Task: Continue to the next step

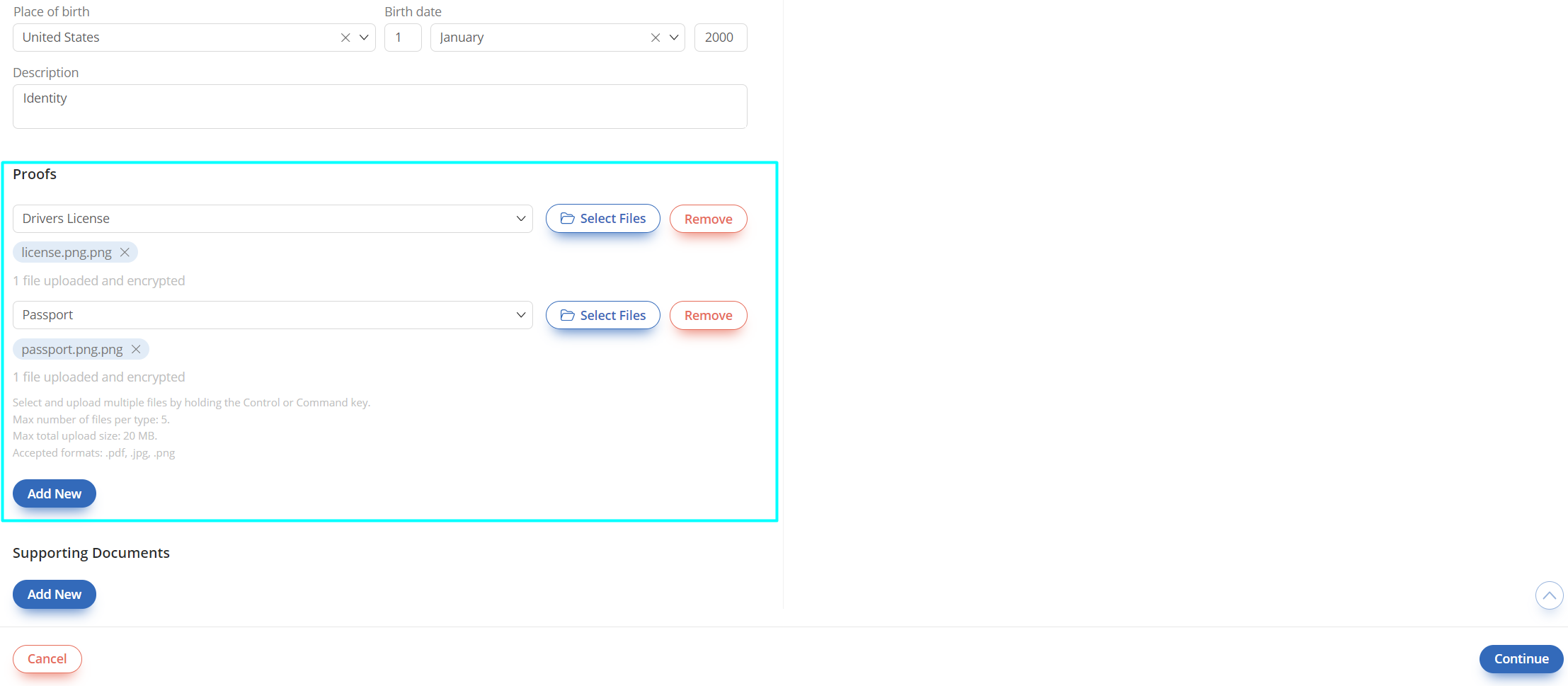Action: click(x=1521, y=658)
